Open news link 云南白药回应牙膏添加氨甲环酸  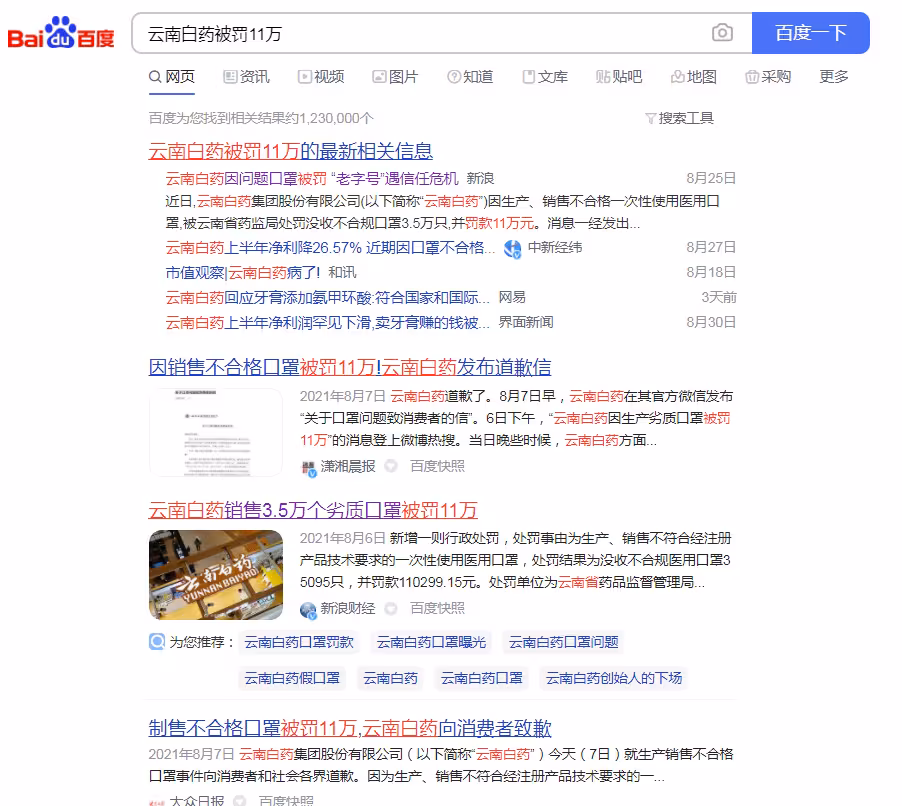pos(328,297)
